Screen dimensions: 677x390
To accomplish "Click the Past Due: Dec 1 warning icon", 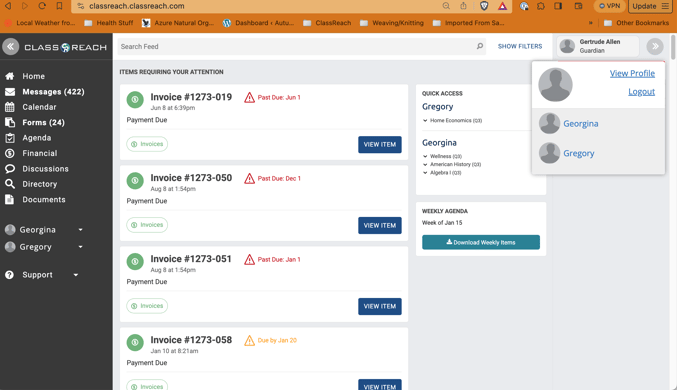I will click(x=249, y=178).
